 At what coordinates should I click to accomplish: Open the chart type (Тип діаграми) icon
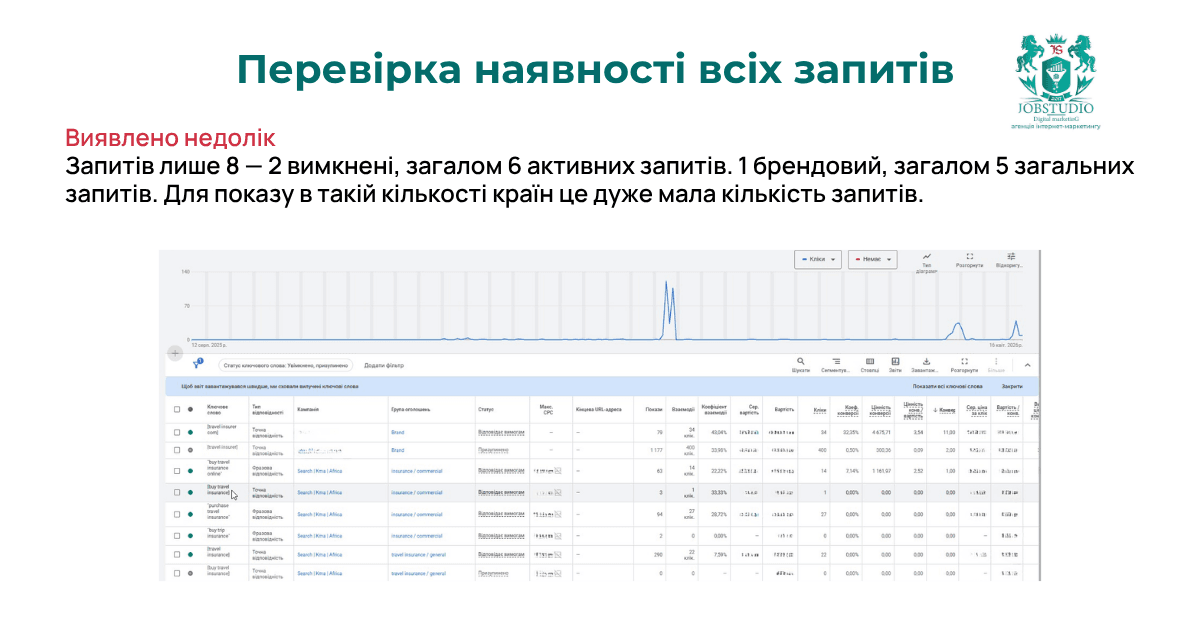point(927,257)
